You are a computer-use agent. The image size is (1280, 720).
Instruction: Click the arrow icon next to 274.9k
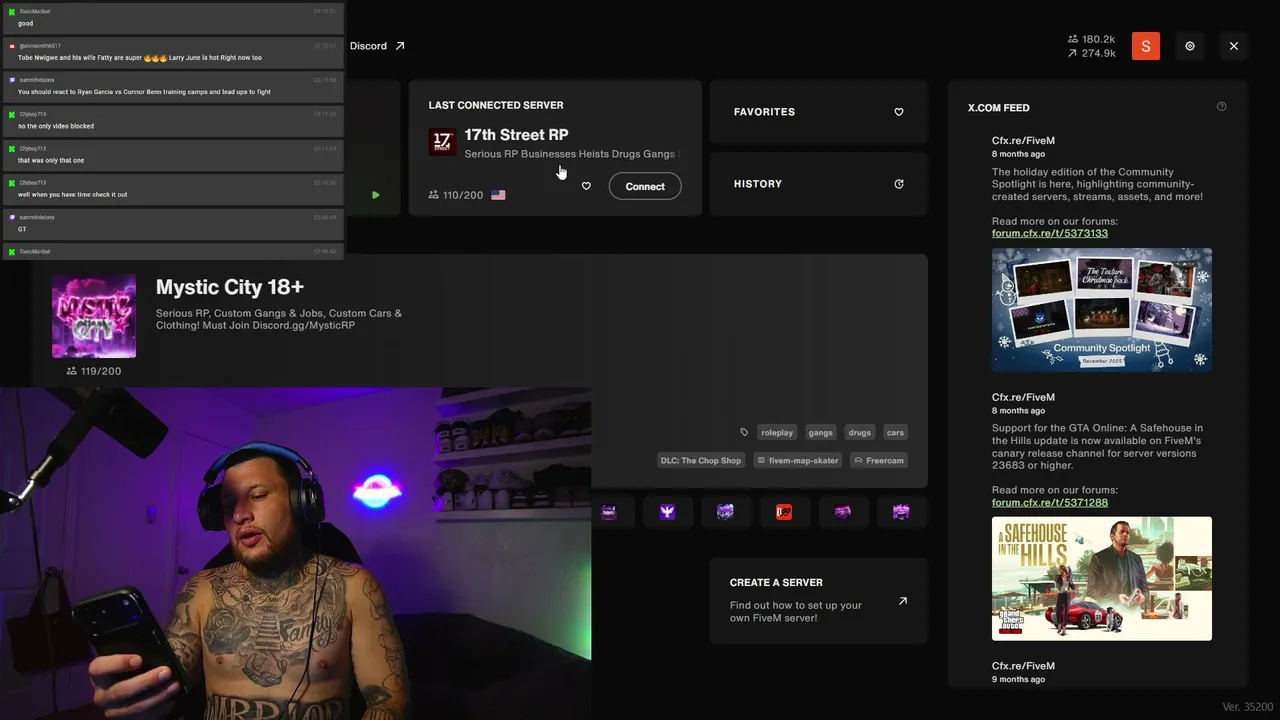[1073, 53]
